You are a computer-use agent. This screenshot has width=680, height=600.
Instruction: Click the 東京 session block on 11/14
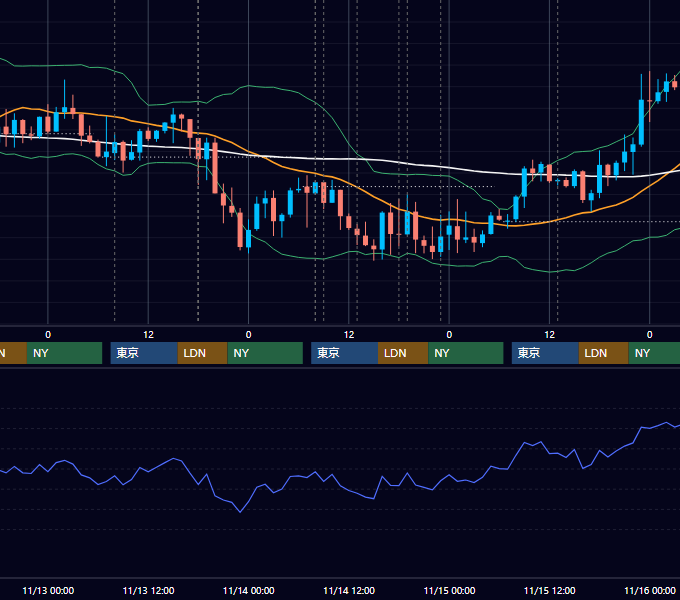tap(344, 353)
